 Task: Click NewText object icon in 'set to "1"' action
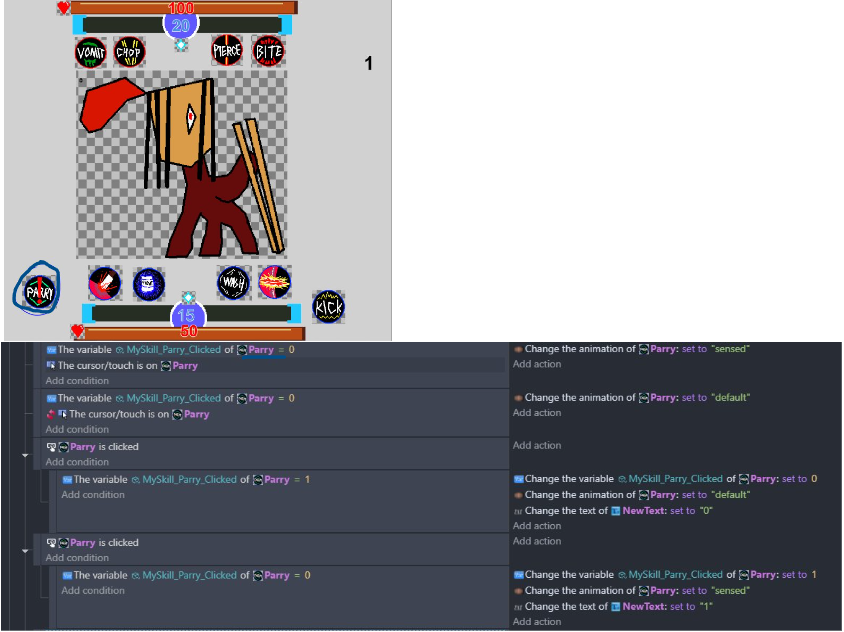616,607
